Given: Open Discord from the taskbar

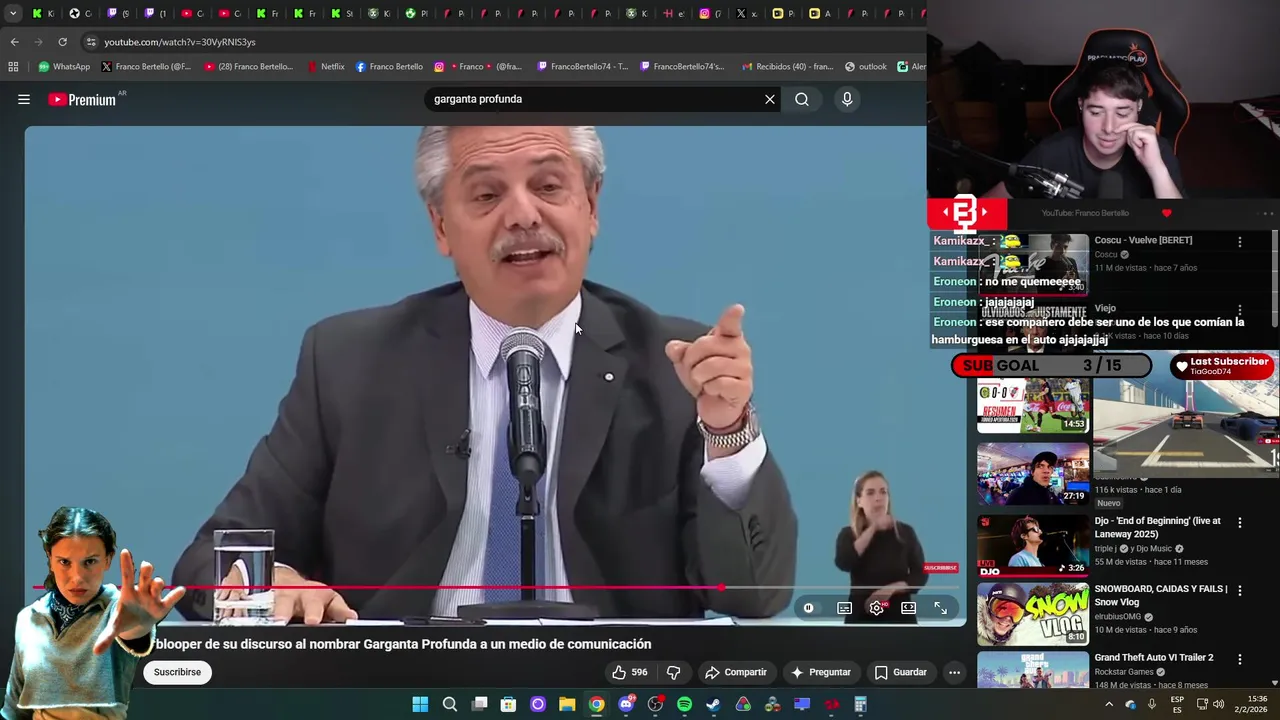Looking at the screenshot, I should (x=626, y=705).
